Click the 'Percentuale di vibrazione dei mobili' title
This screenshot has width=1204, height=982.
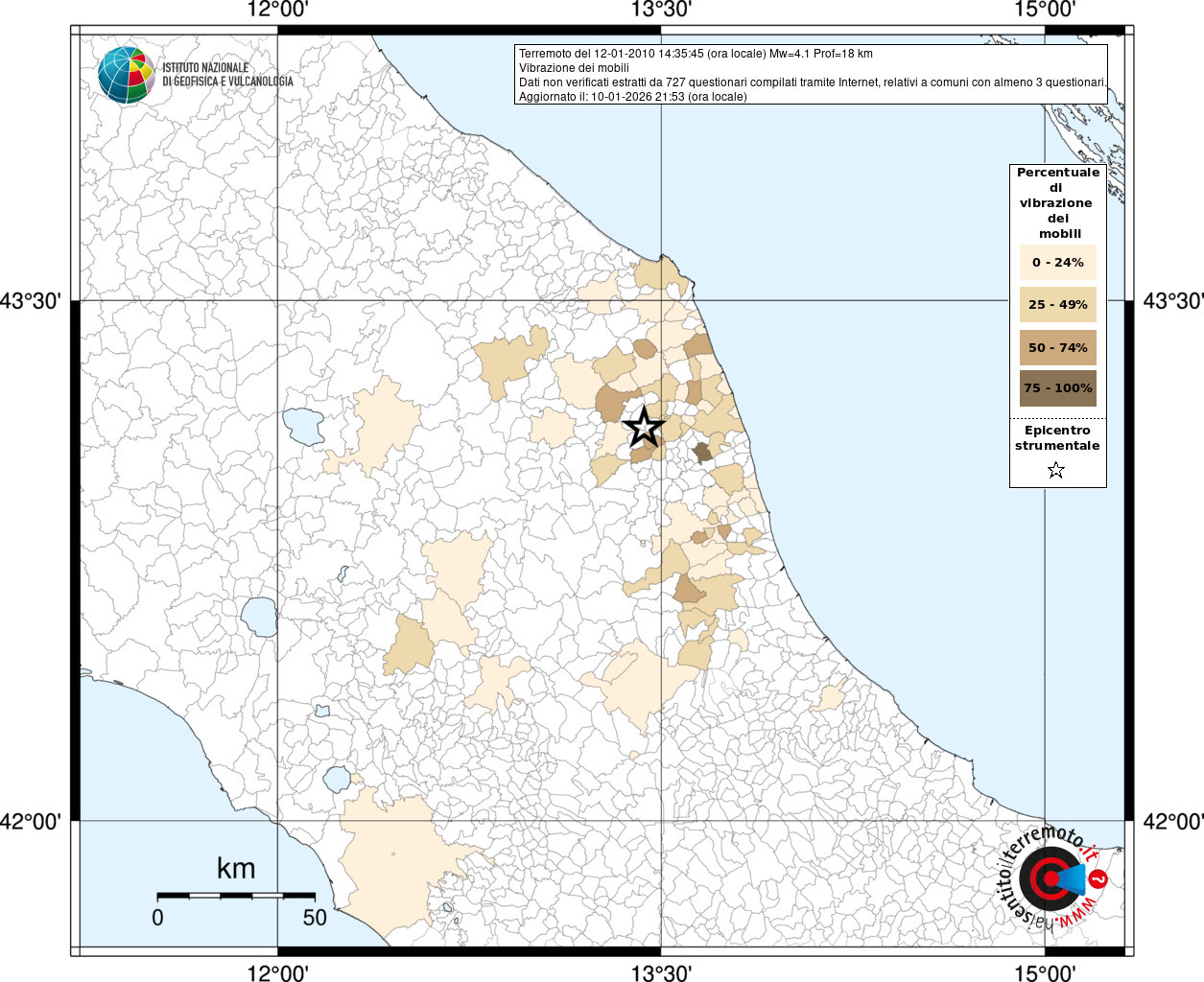(x=1057, y=202)
